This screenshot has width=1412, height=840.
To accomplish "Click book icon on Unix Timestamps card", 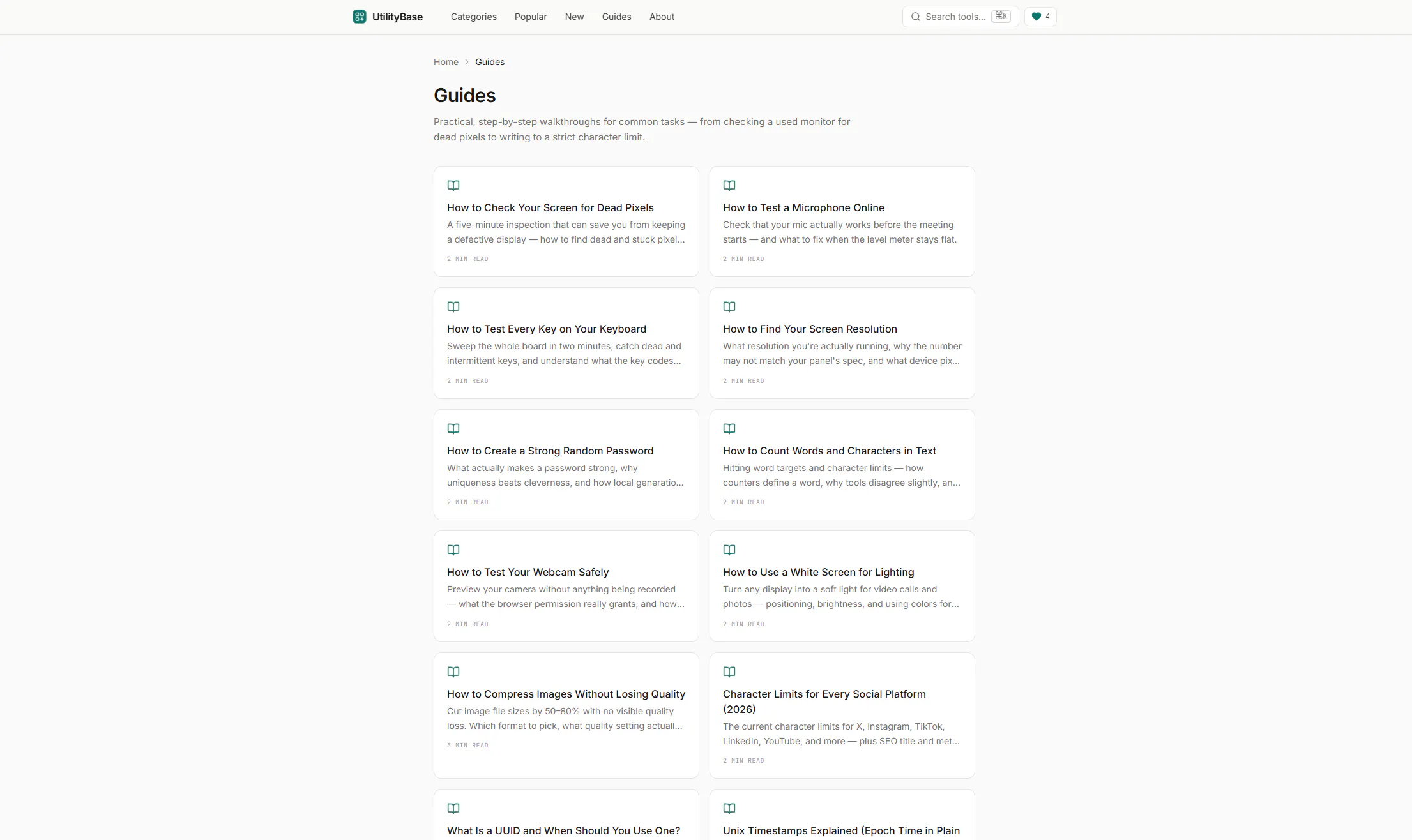I will 729,809.
